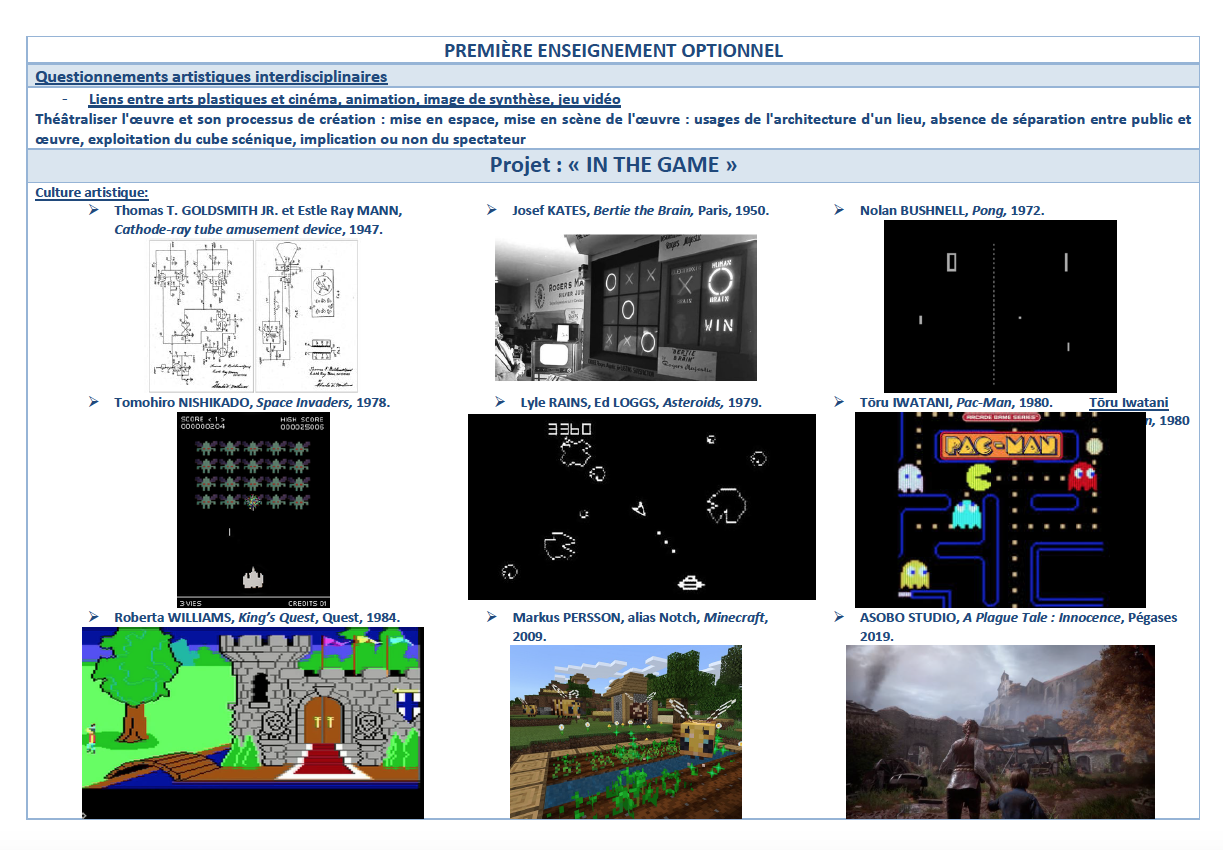Click the King's Quest castle image
The width and height of the screenshot is (1223, 850).
coord(252,722)
